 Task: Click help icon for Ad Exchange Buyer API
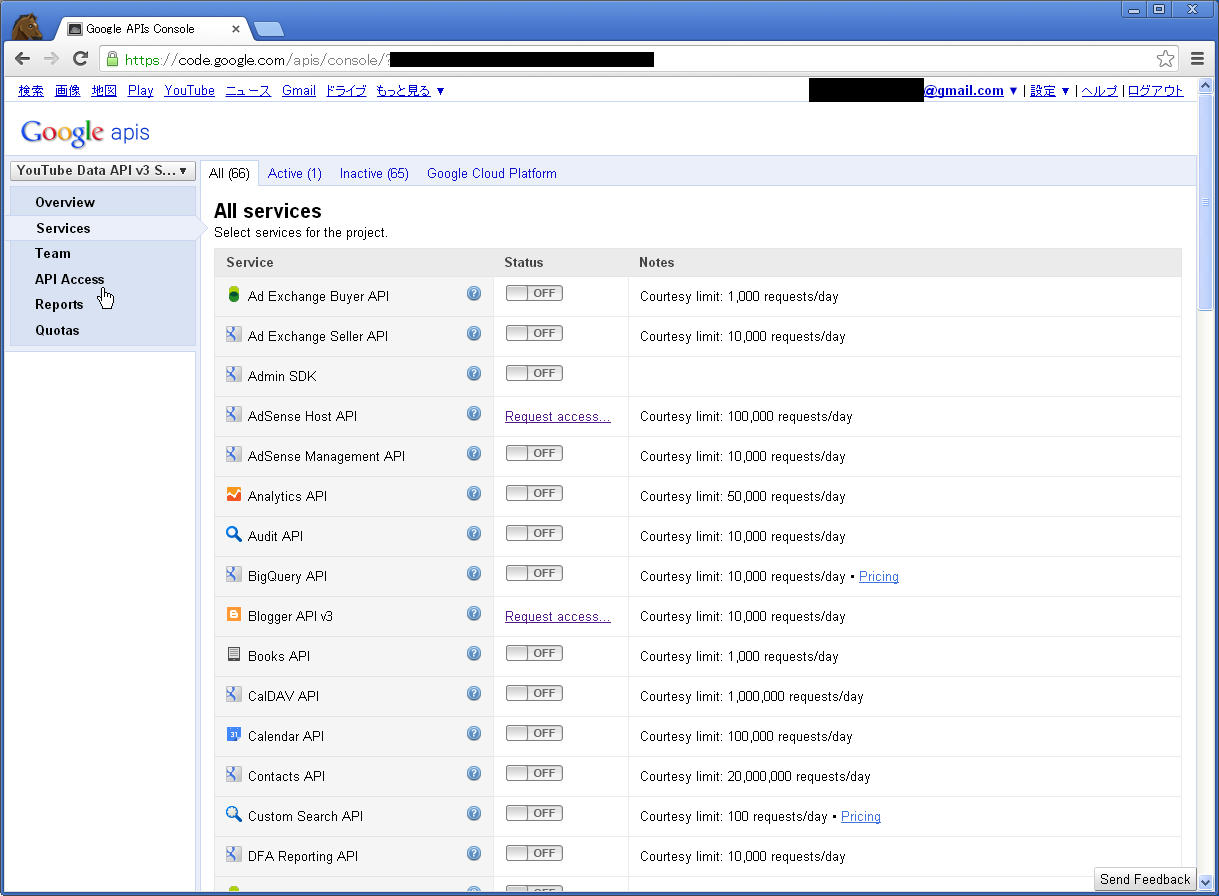point(474,294)
